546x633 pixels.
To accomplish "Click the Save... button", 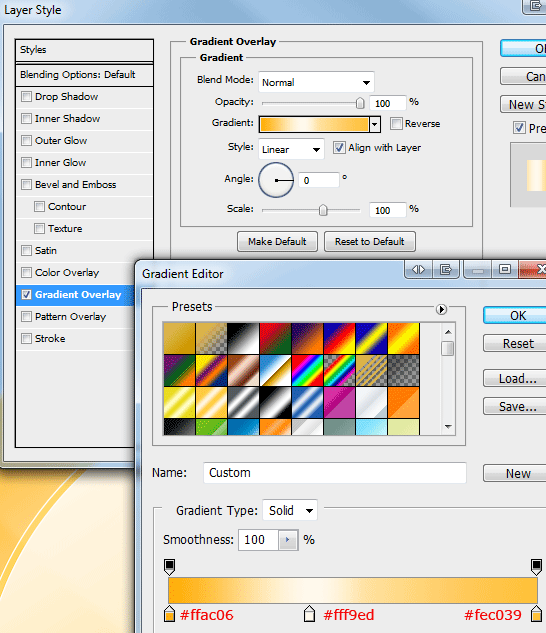I will (515, 407).
